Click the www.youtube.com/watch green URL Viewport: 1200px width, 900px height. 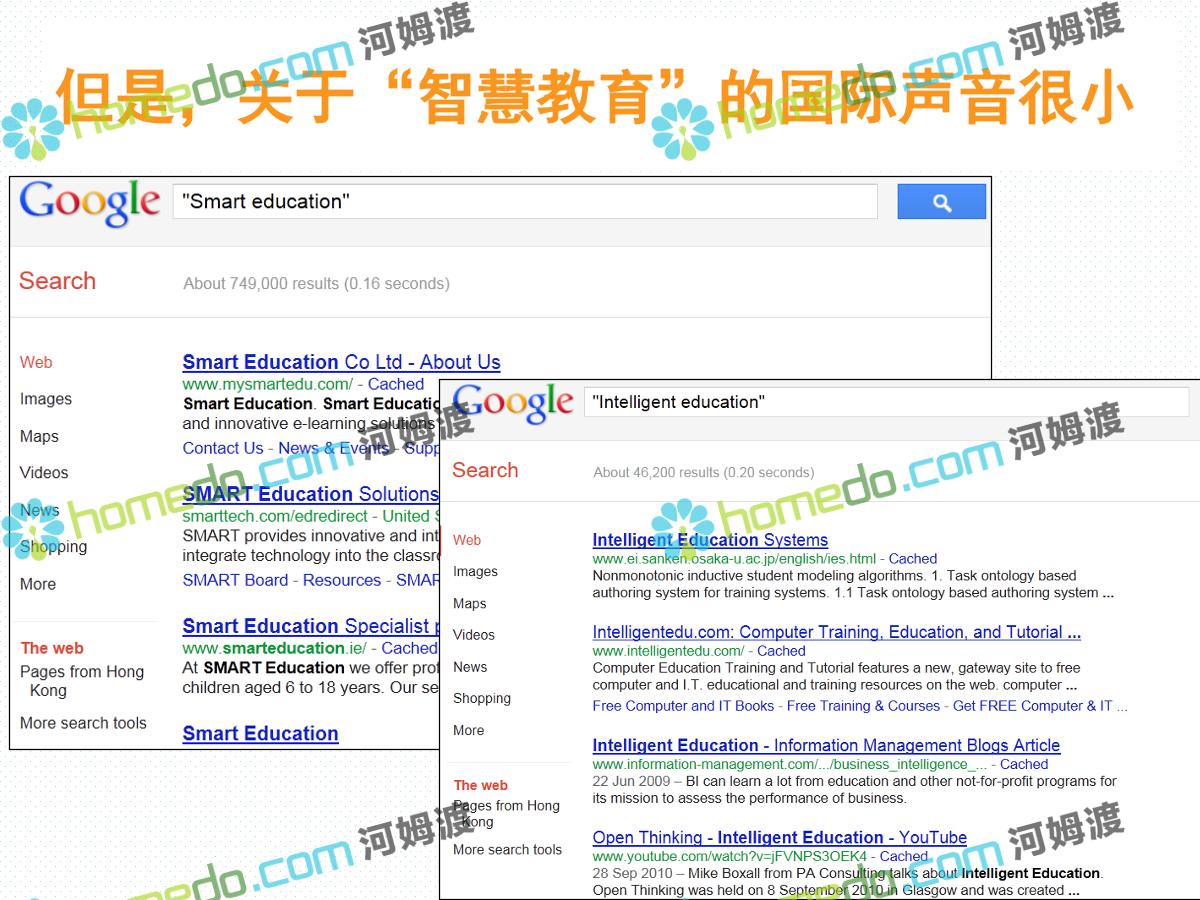(730, 856)
